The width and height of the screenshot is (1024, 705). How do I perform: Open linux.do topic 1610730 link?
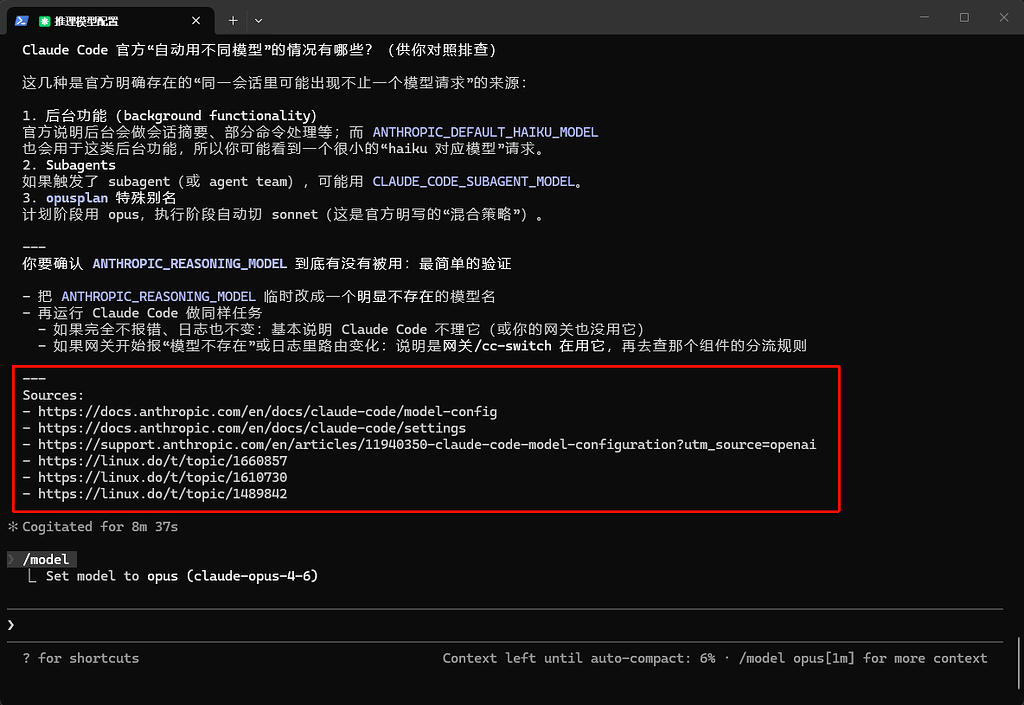163,477
